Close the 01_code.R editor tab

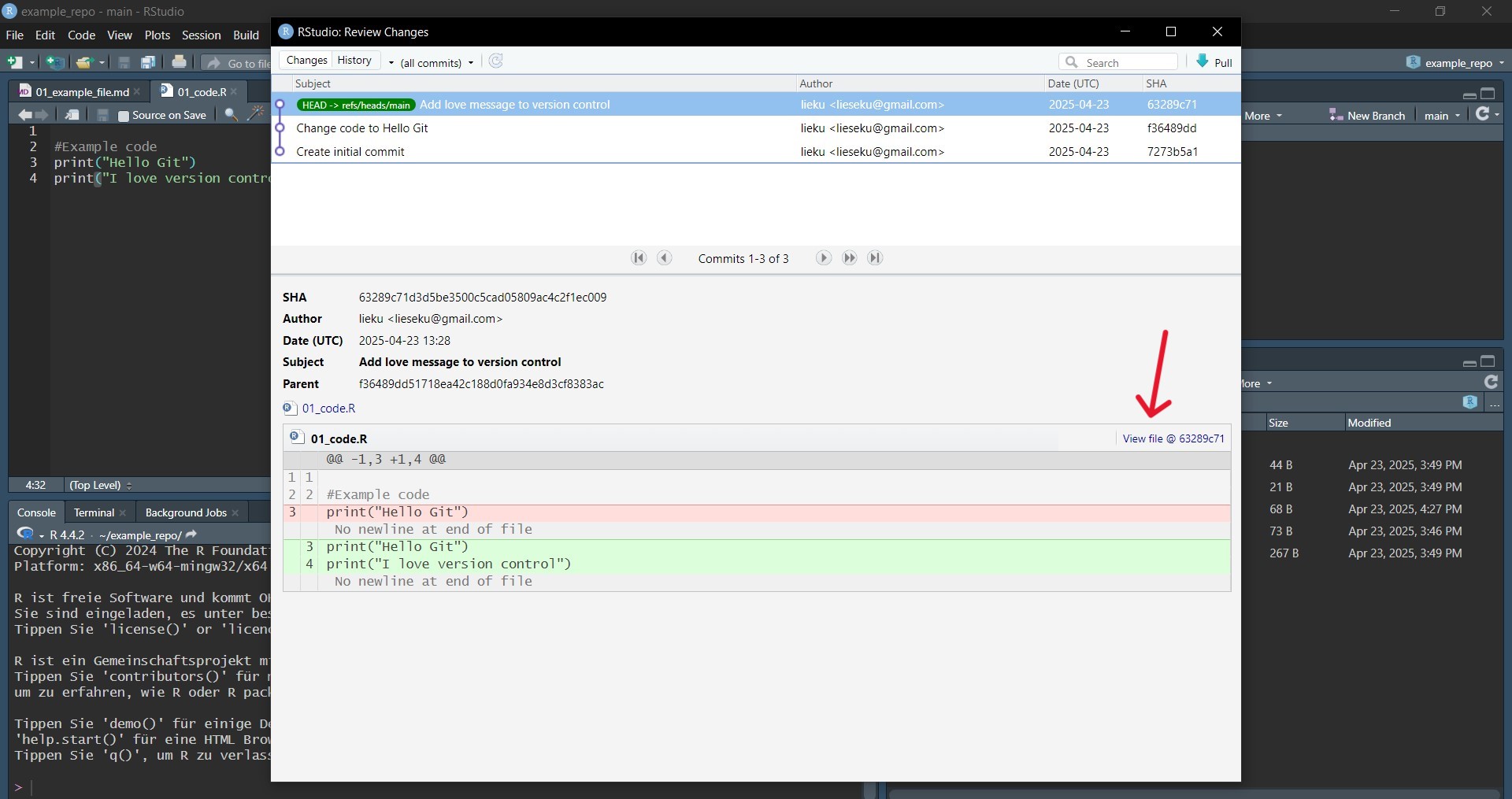click(234, 92)
